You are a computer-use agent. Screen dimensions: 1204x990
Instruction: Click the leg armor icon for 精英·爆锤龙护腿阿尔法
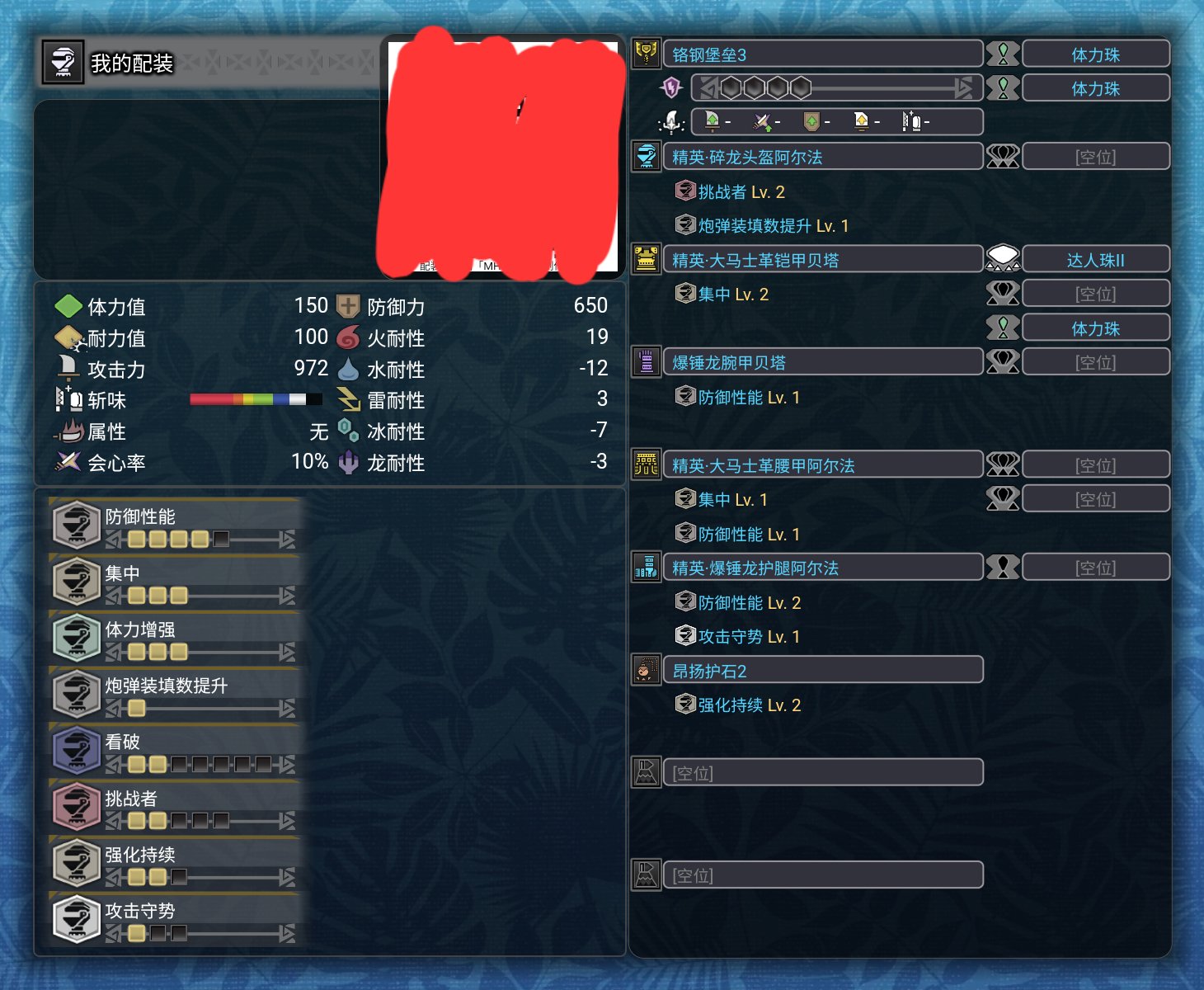(647, 567)
